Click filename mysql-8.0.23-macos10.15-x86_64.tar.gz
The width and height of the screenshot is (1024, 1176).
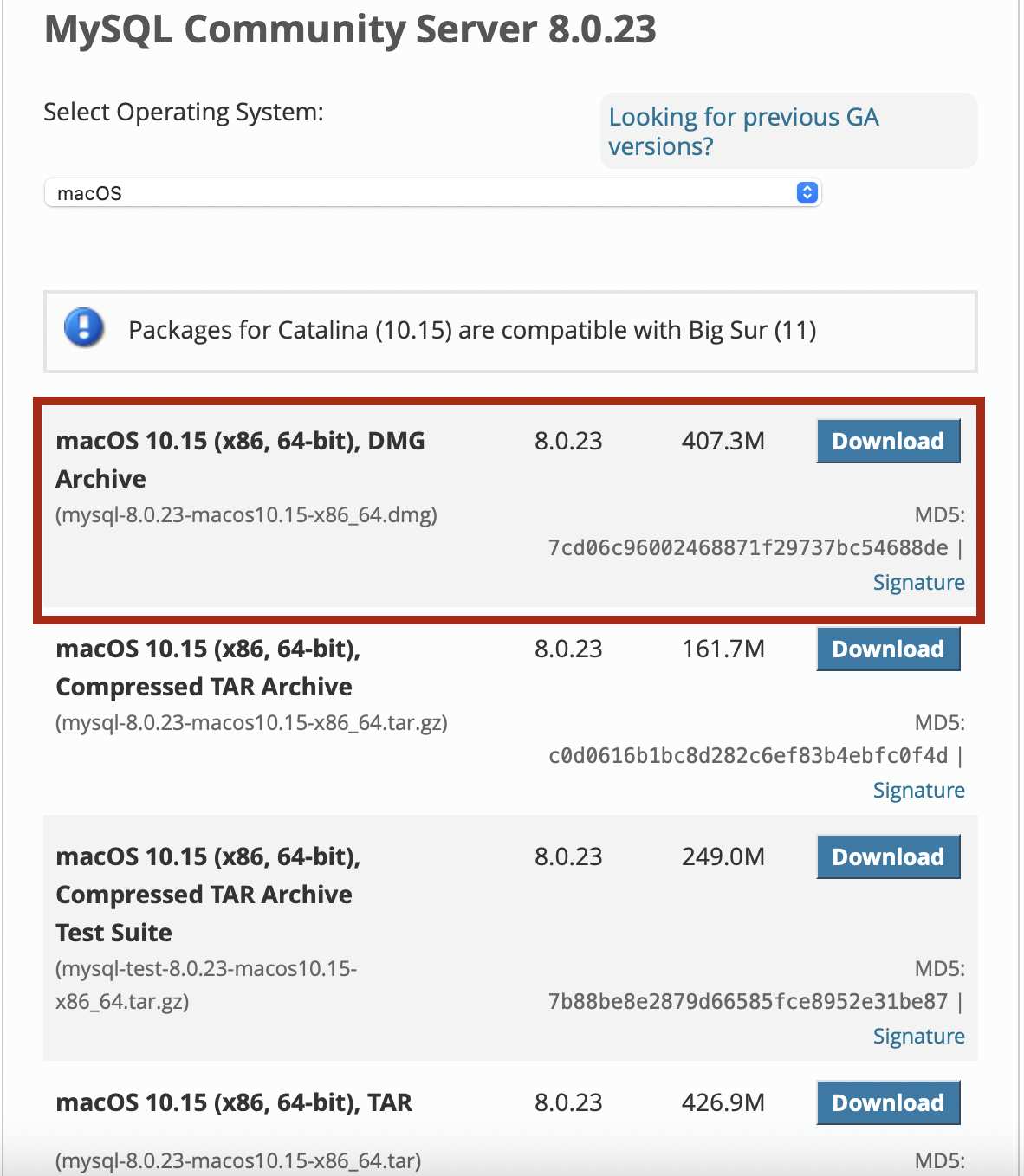point(251,723)
